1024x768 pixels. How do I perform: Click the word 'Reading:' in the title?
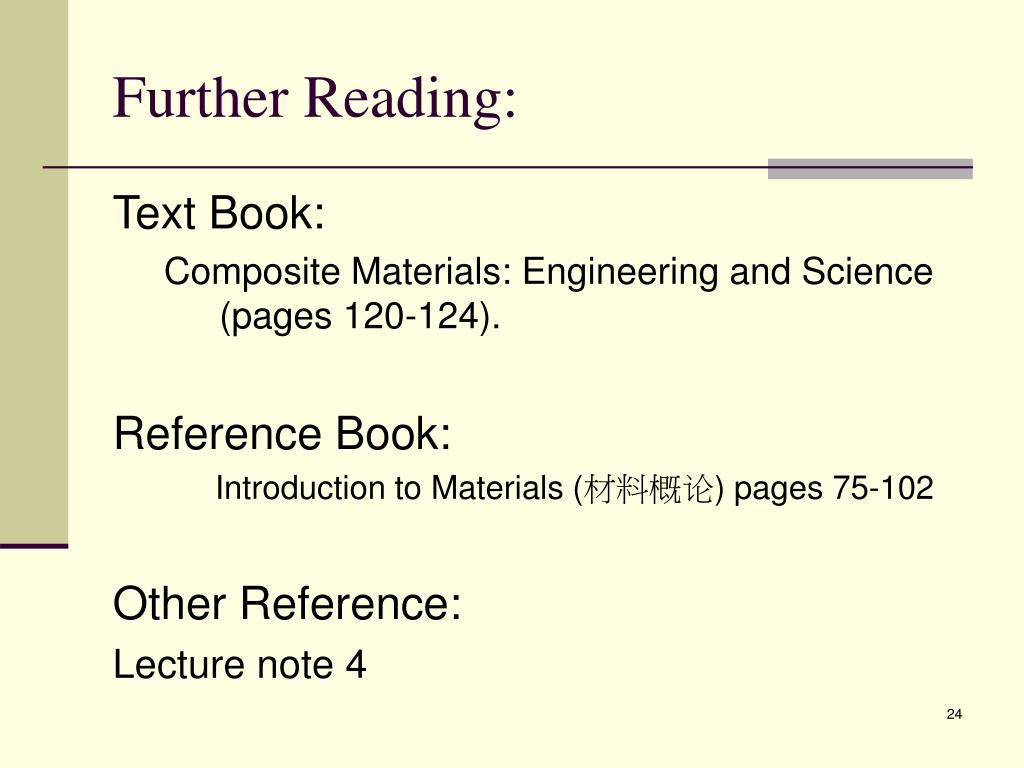point(411,99)
